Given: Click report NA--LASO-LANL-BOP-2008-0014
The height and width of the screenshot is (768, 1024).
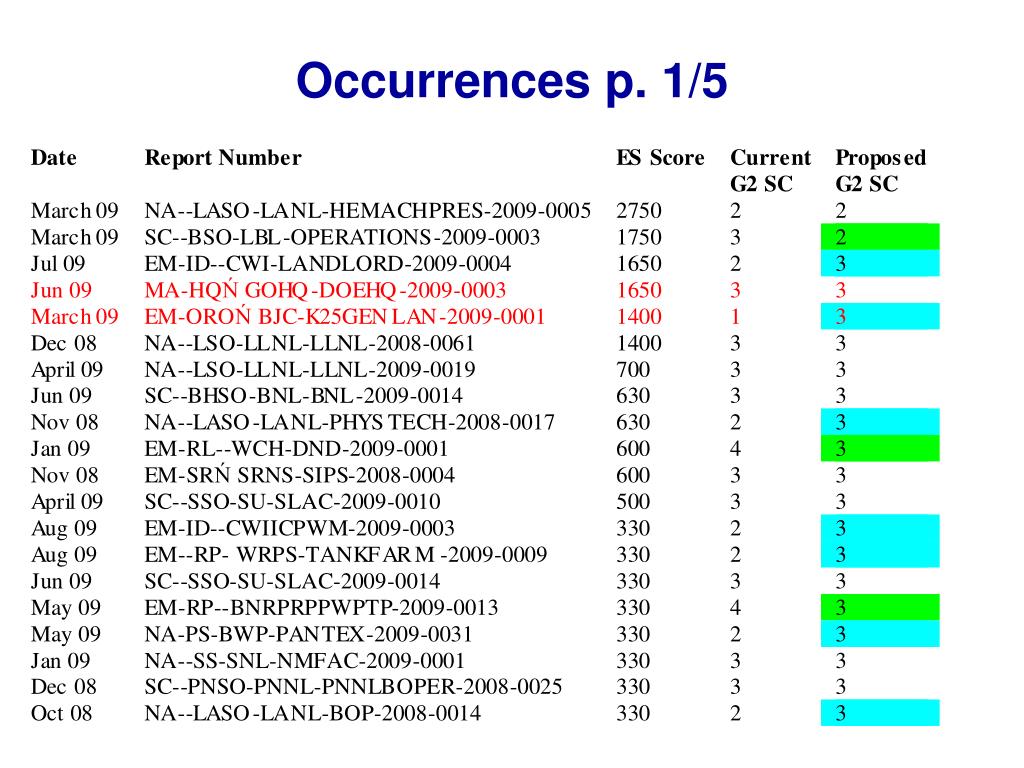Looking at the screenshot, I should [313, 713].
